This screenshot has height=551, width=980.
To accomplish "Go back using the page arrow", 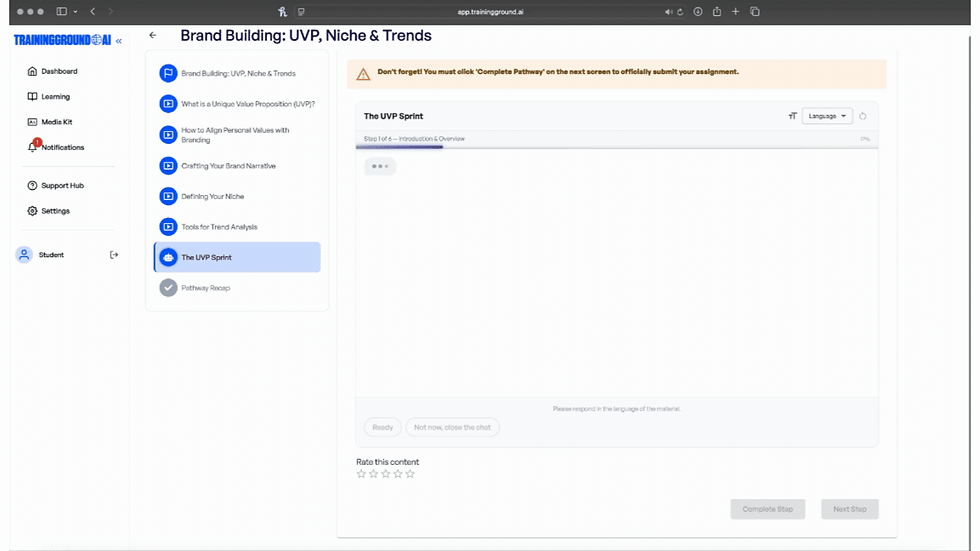I will pyautogui.click(x=152, y=36).
